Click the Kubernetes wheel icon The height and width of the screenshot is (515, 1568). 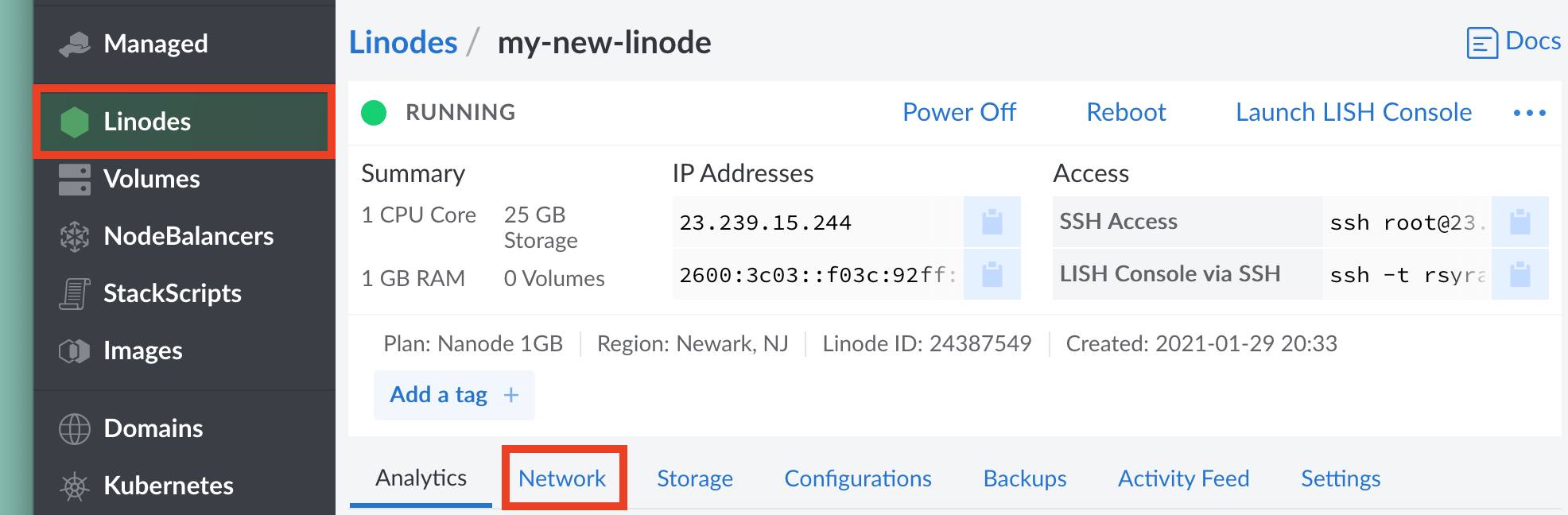tap(76, 486)
